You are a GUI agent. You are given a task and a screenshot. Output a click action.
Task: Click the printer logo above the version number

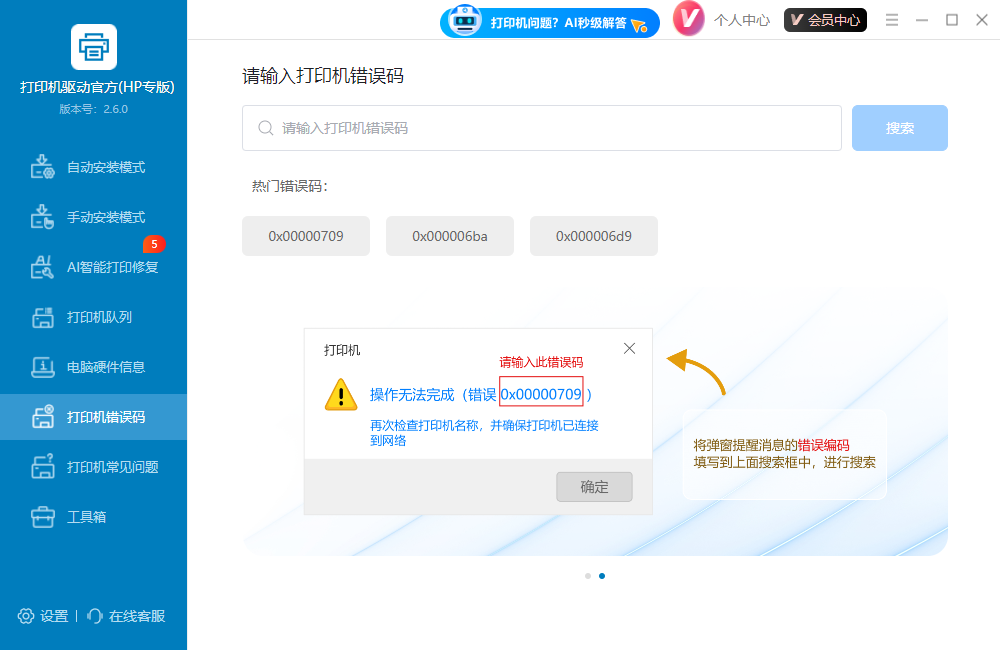(x=93, y=47)
